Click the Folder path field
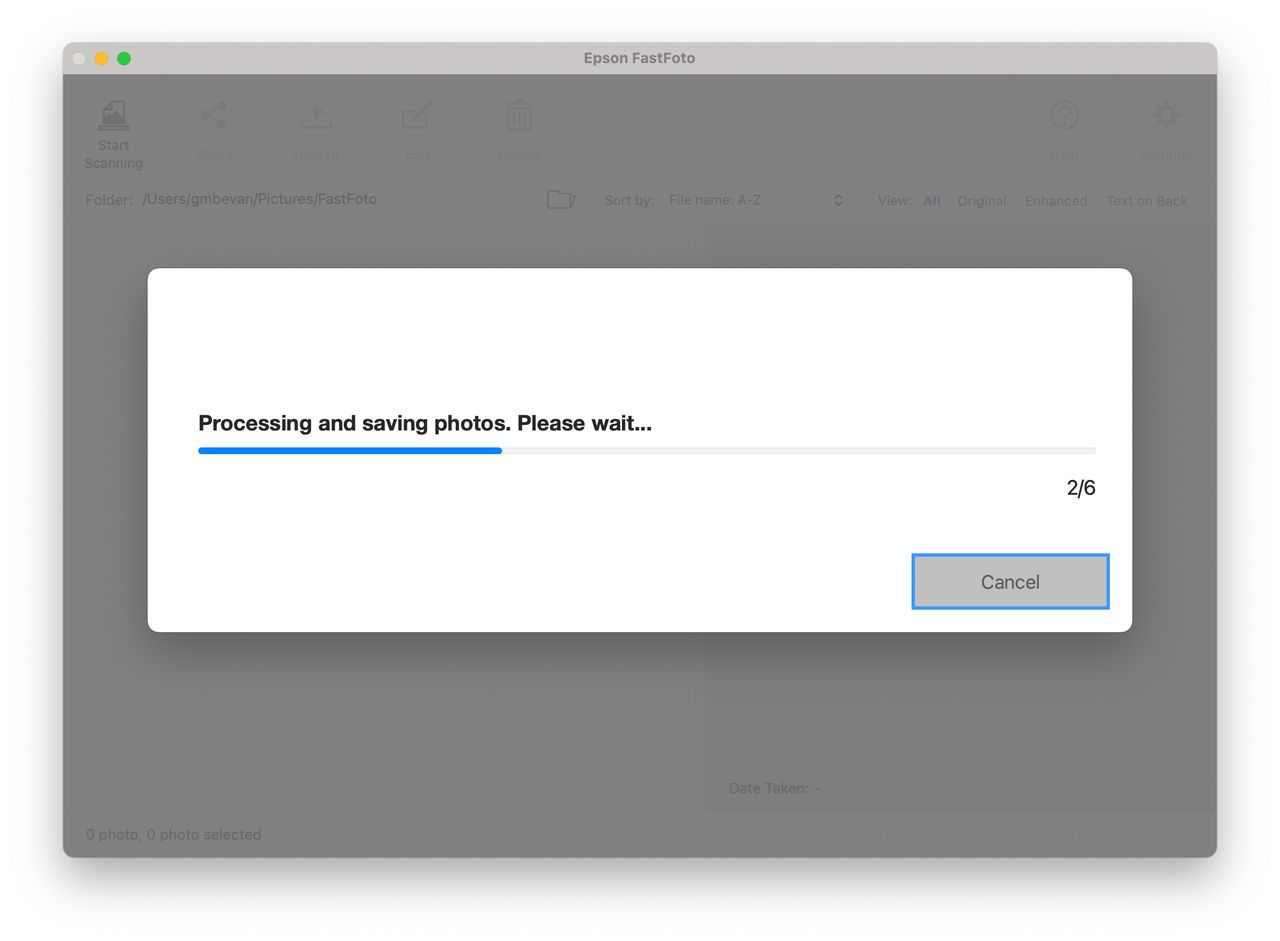The image size is (1280, 941). [340, 200]
